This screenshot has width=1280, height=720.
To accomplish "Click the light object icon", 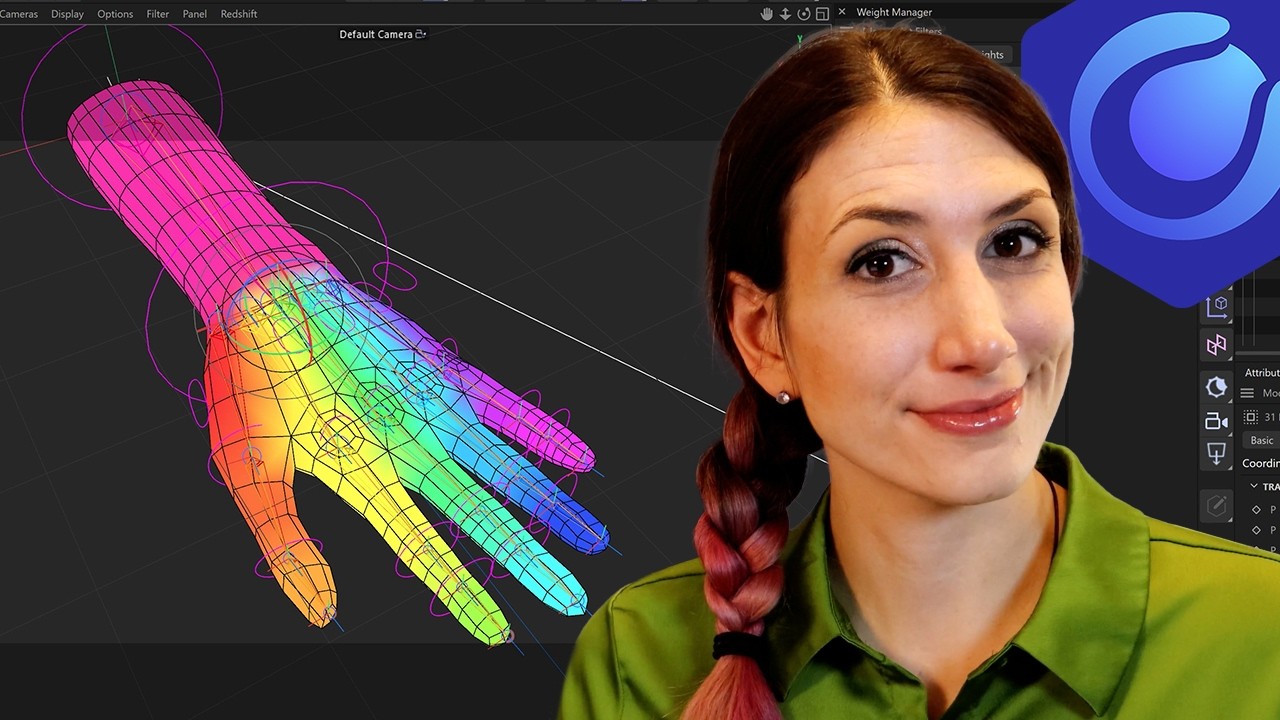I will 1217,387.
